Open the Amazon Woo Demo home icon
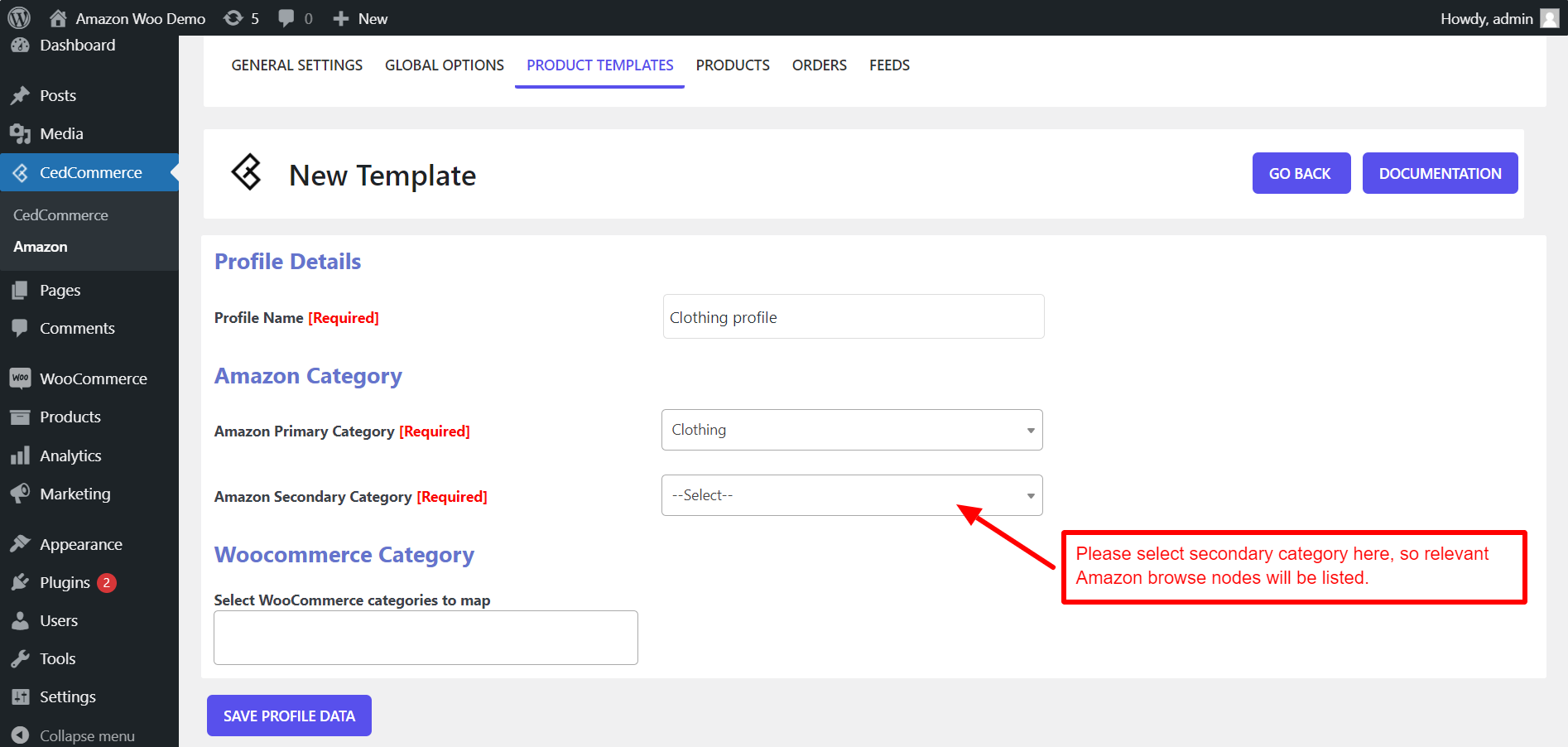Viewport: 1568px width, 747px height. coord(58,18)
